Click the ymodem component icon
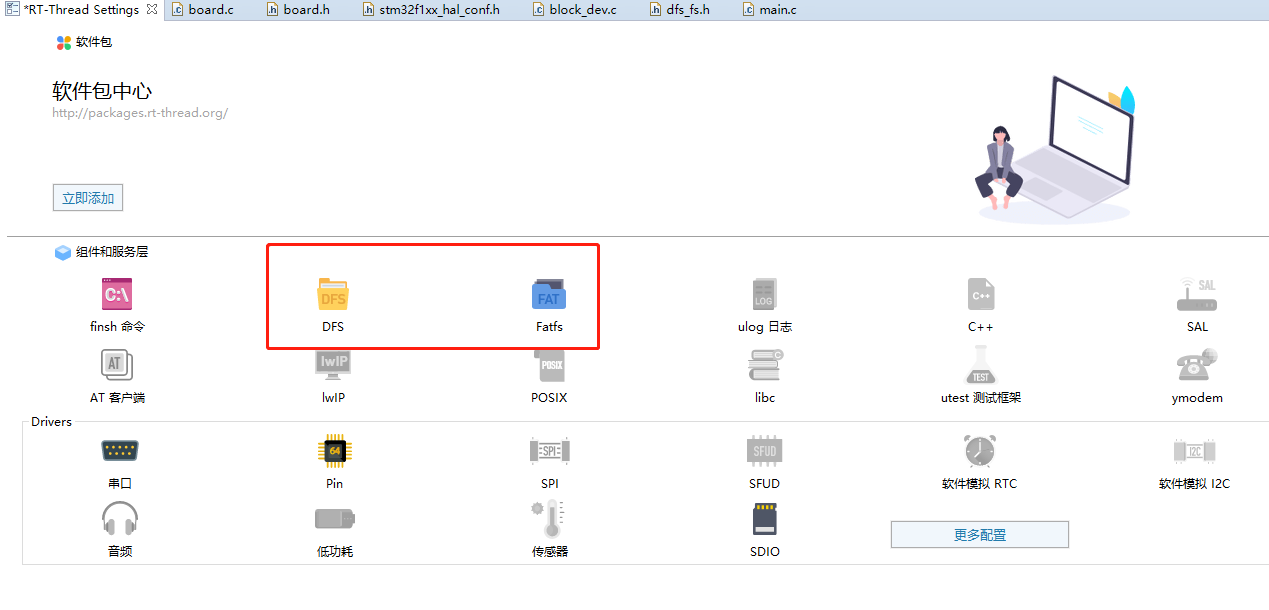The height and width of the screenshot is (610, 1269). point(1196,370)
